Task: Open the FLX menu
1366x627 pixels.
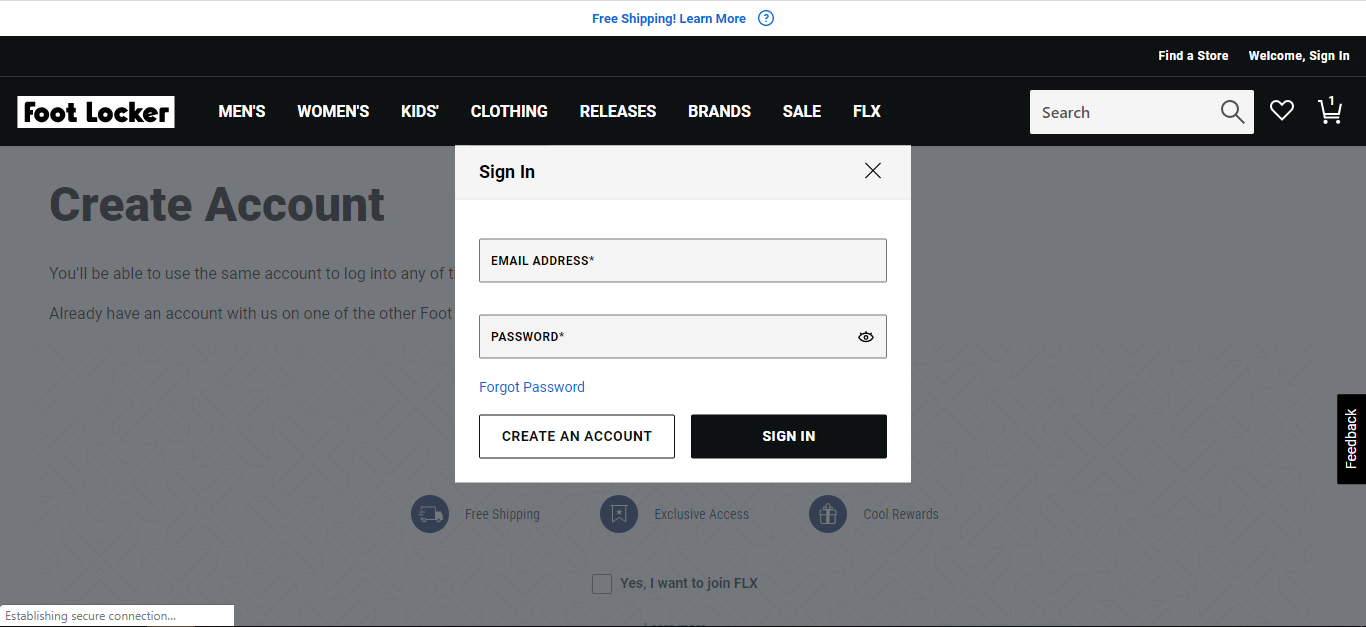Action: 867,111
